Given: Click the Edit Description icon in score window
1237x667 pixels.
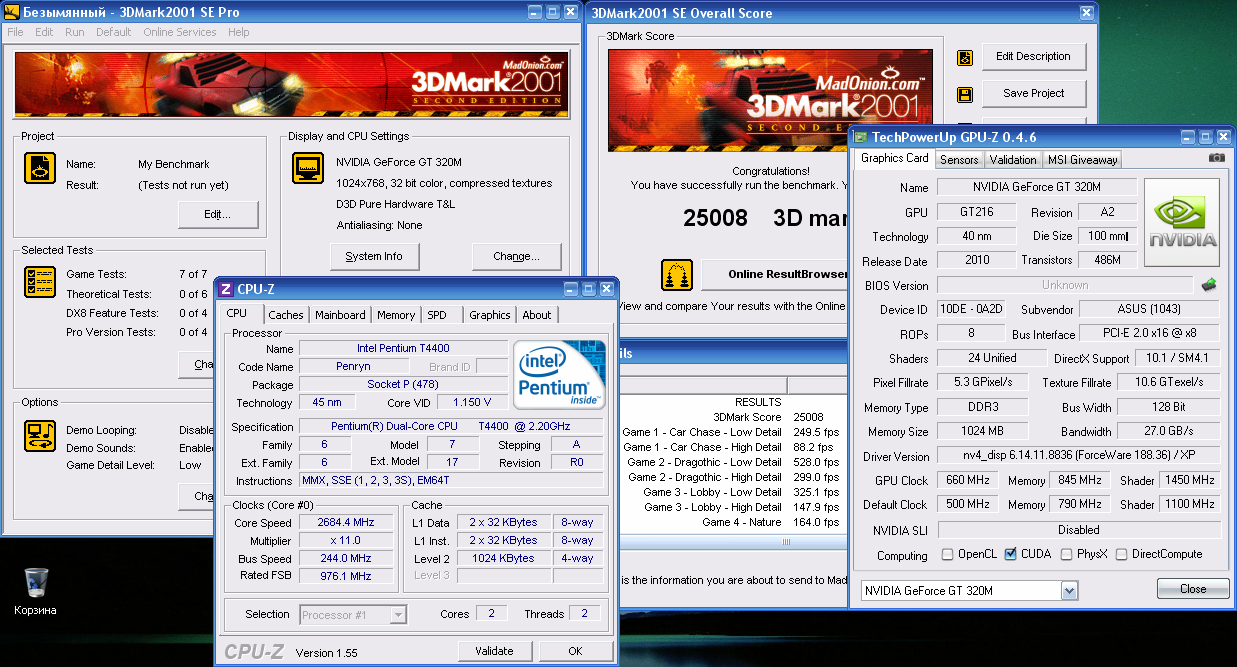Looking at the screenshot, I should point(965,58).
